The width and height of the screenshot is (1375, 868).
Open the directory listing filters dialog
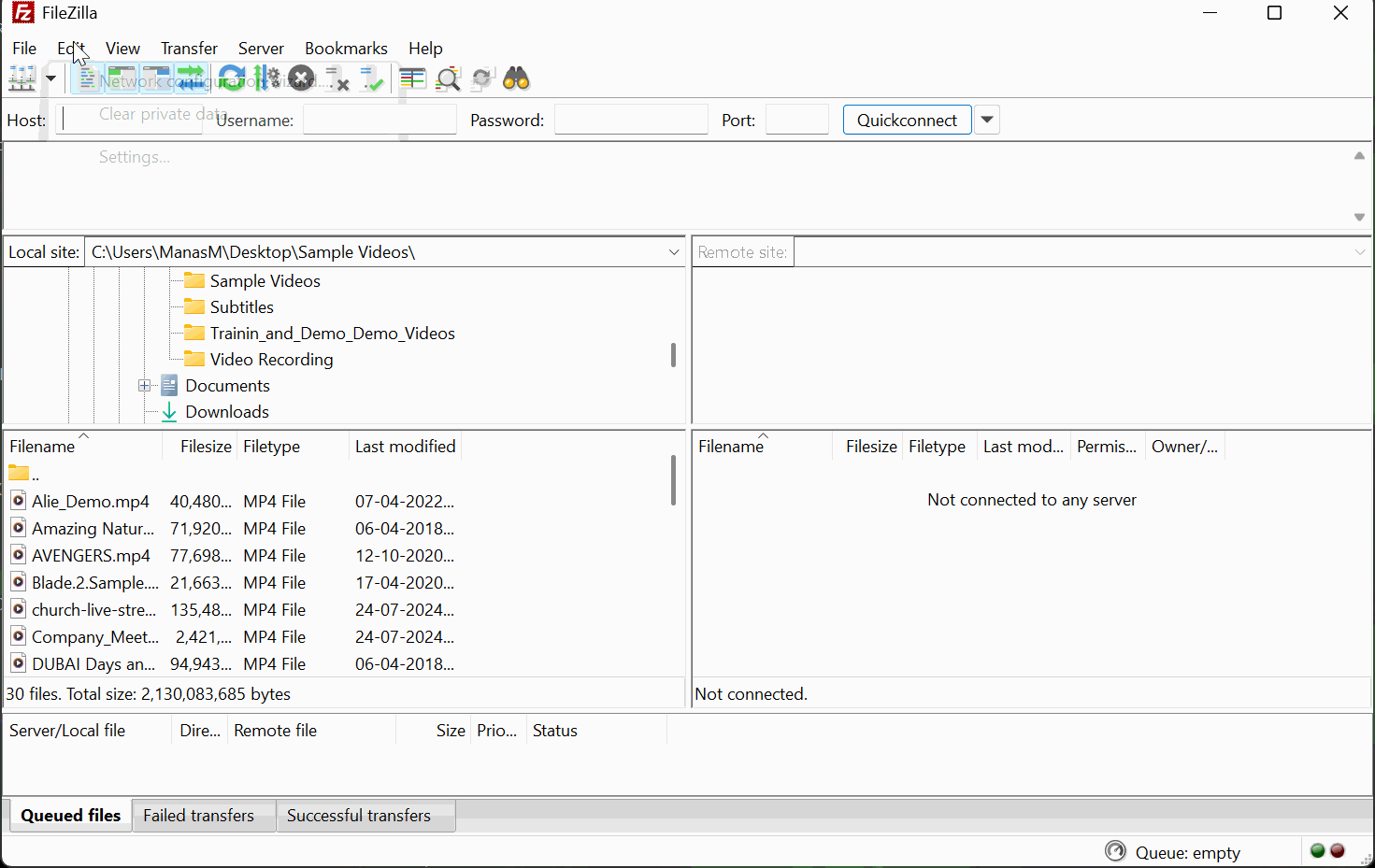coord(412,79)
